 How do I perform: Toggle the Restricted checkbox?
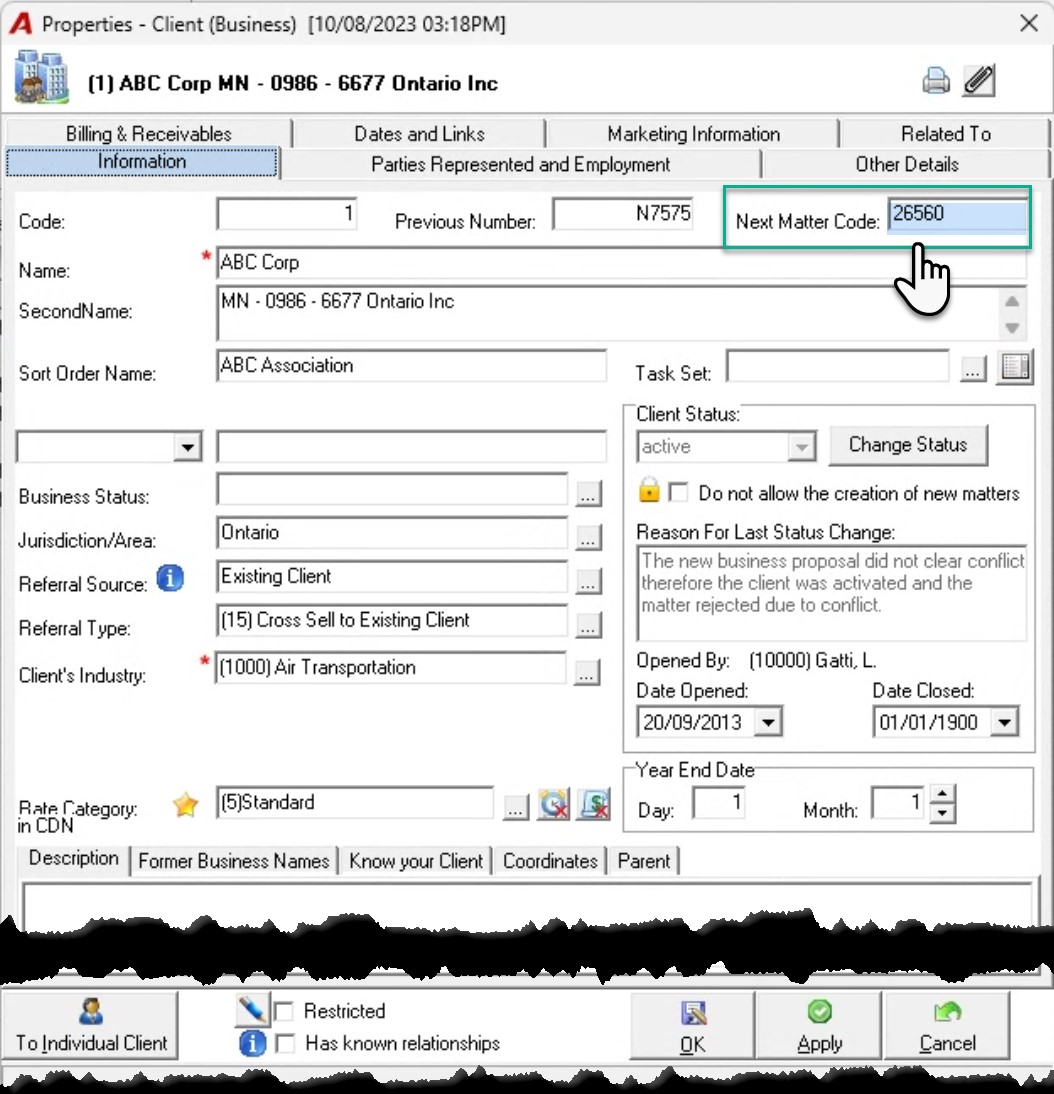285,1011
